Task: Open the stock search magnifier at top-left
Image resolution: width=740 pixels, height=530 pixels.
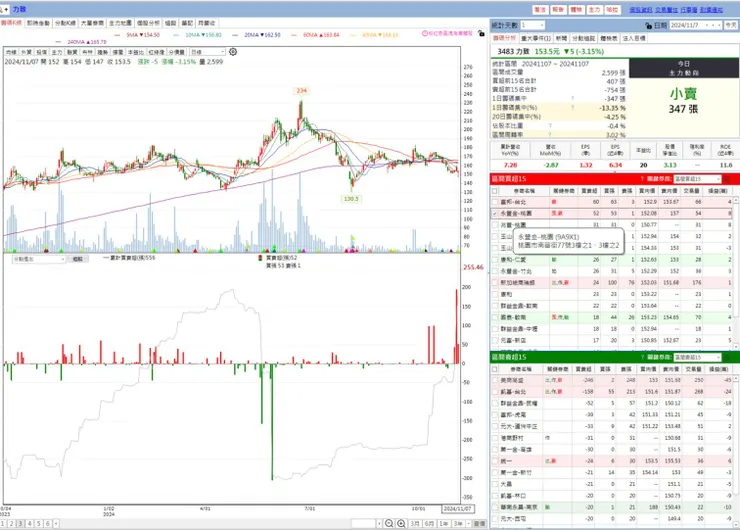Action: coord(1,9)
